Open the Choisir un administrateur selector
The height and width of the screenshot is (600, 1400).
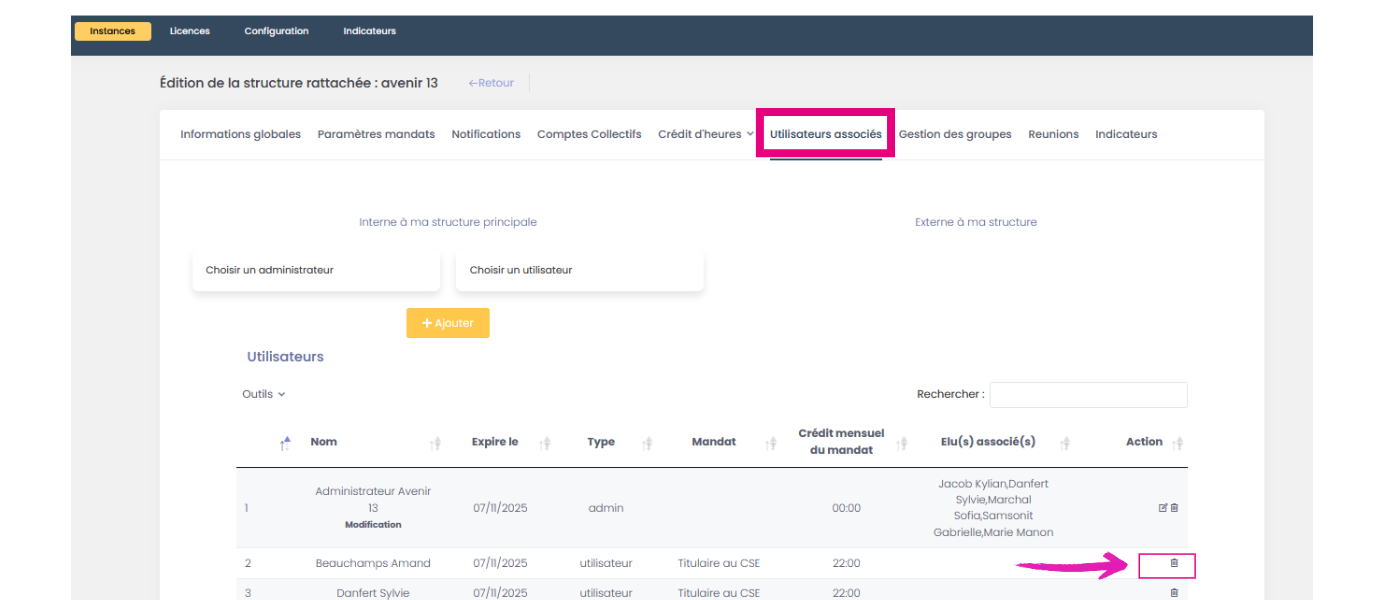(x=316, y=270)
